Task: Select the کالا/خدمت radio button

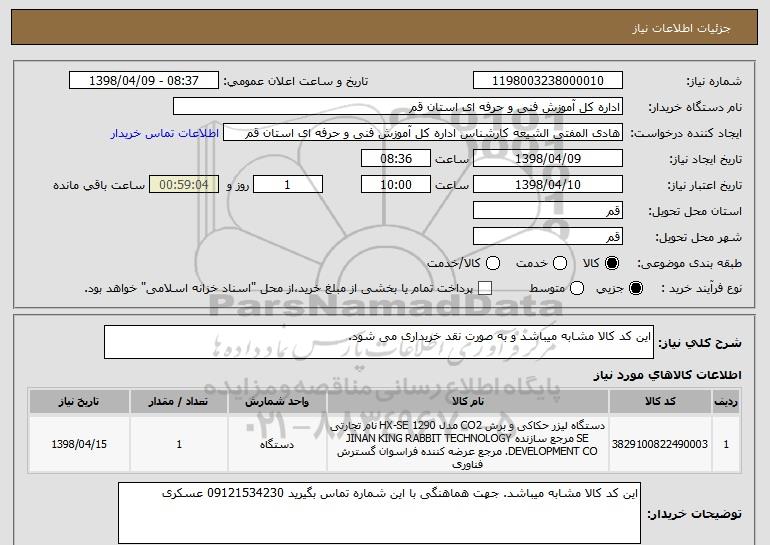Action: click(493, 263)
